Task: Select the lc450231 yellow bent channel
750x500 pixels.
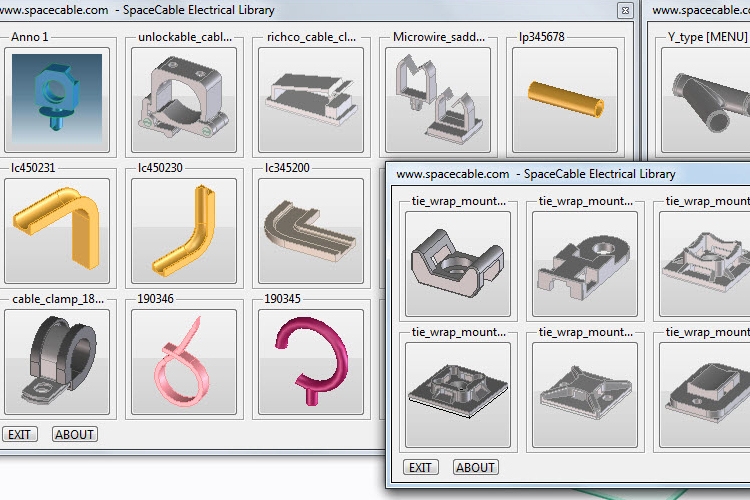Action: tap(57, 231)
